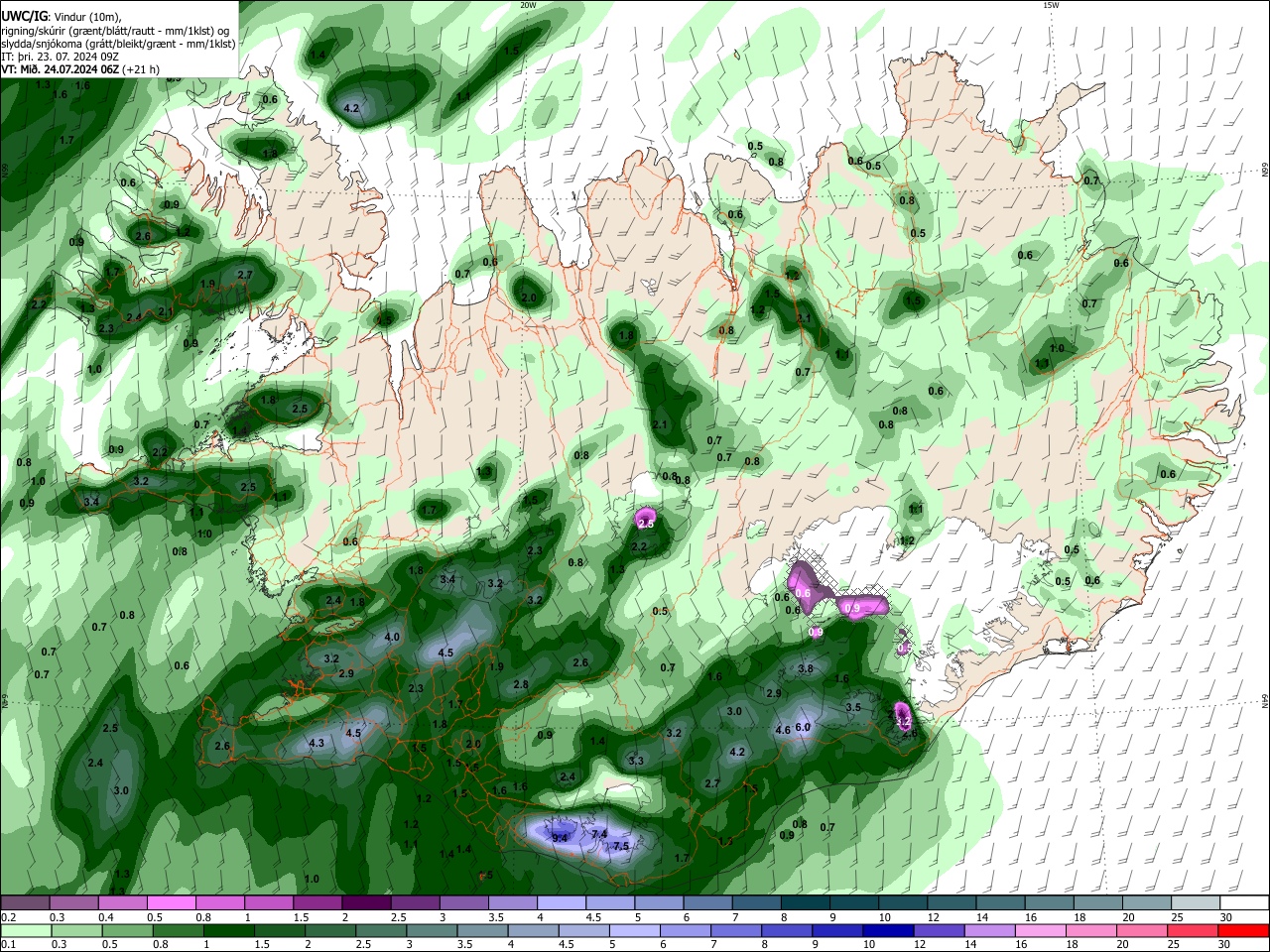This screenshot has width=1270, height=952.
Task: Click the darkest purple swatch between 2 and 2.5 in the upper legend
Action: point(366,903)
